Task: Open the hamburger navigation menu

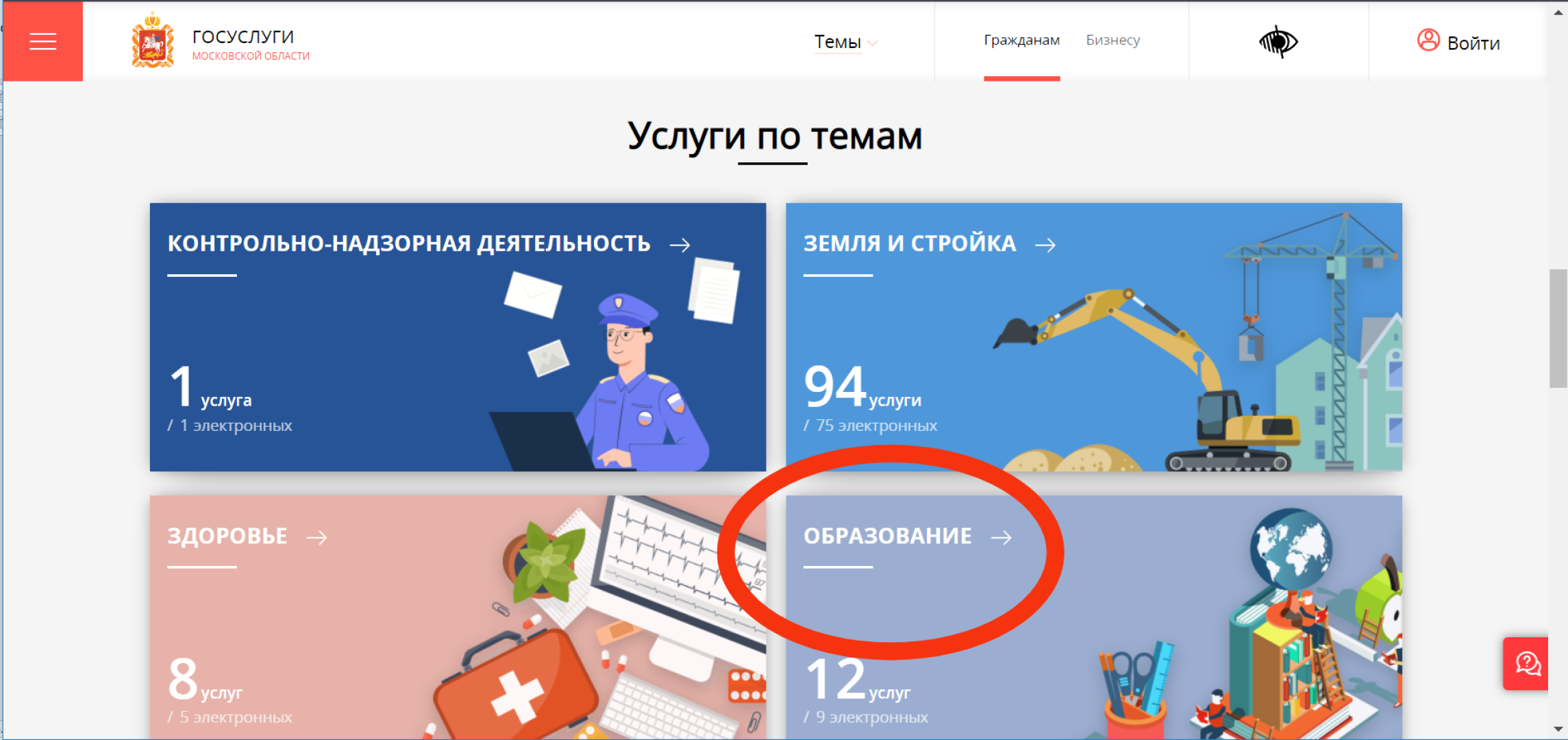Action: tap(42, 41)
